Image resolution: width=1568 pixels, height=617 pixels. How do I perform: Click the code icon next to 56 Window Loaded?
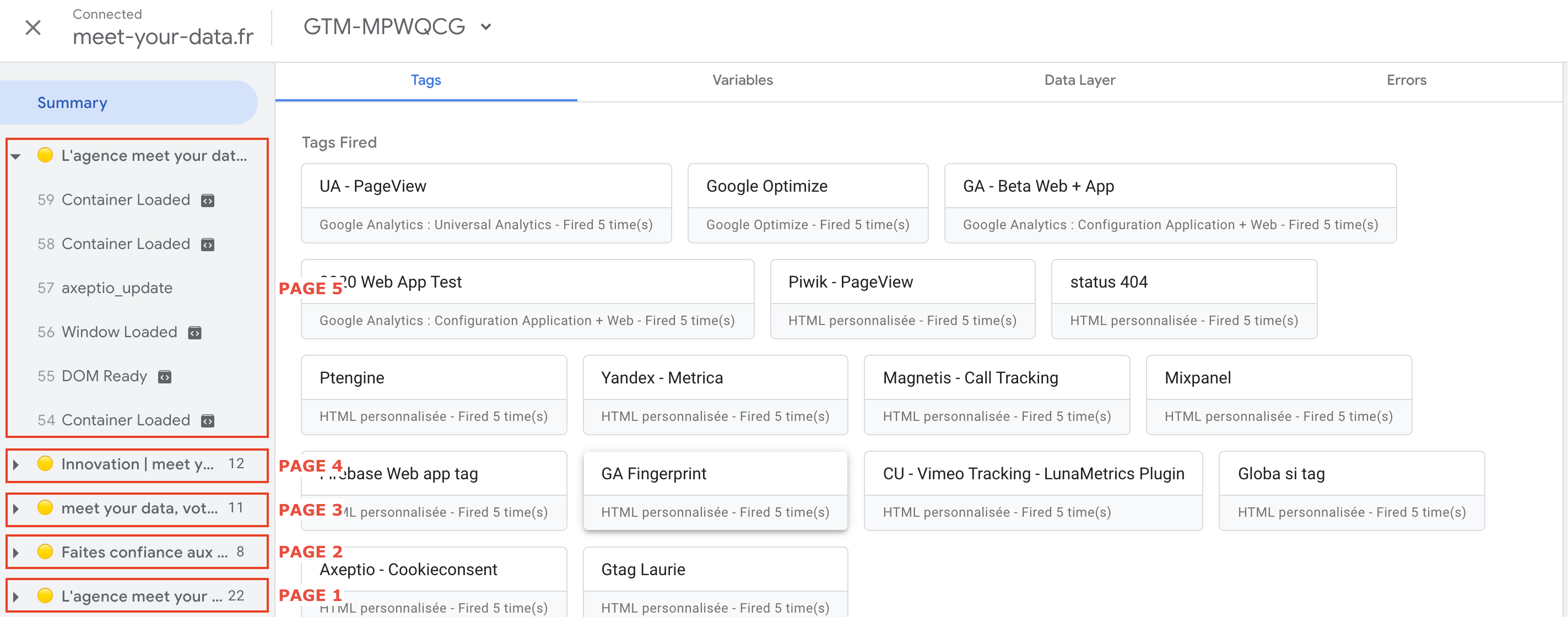[195, 333]
